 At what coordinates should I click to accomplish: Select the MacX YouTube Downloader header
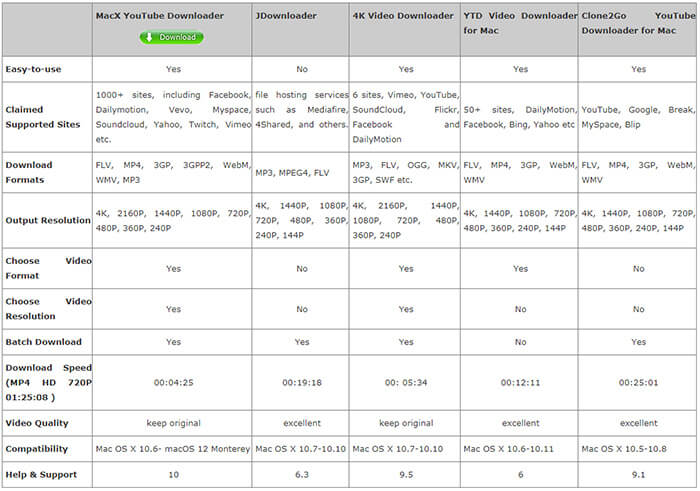point(159,16)
